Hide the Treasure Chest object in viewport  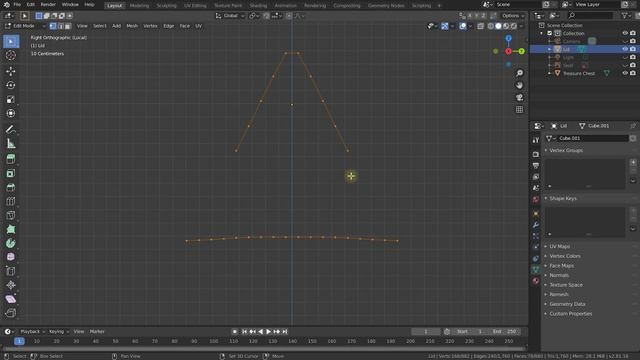[625, 73]
